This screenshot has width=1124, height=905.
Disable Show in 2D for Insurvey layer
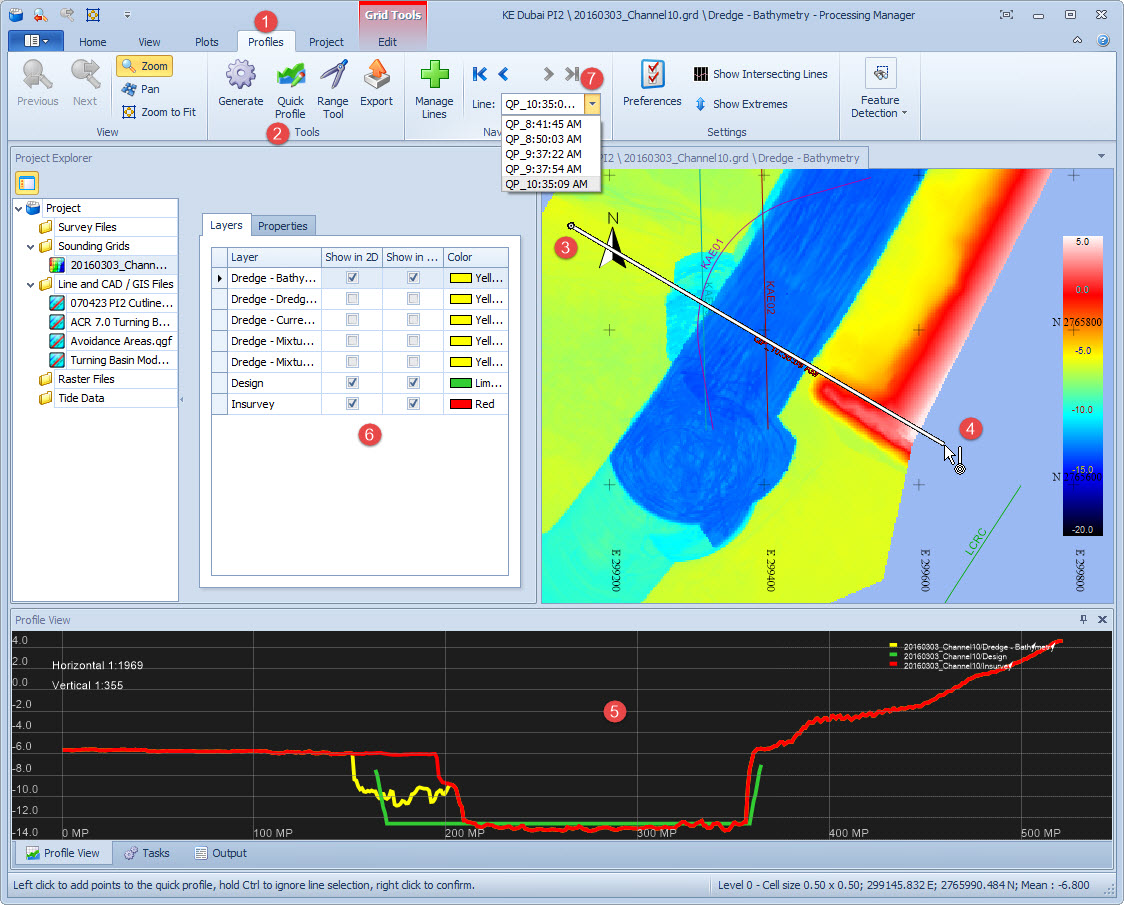tap(352, 404)
